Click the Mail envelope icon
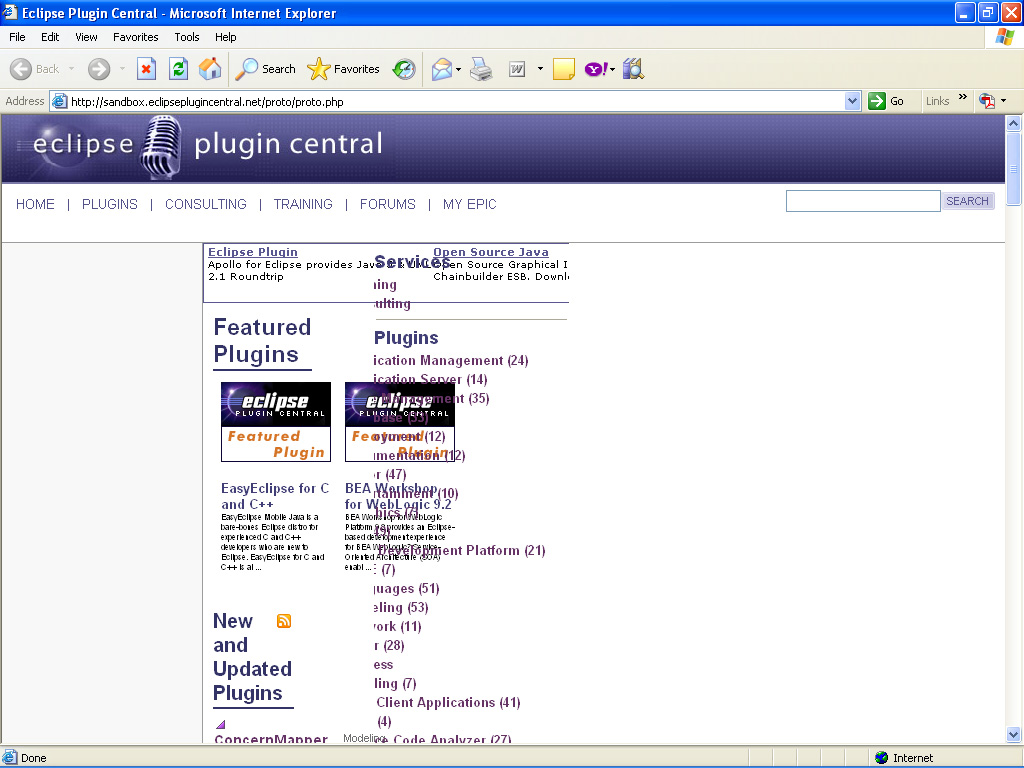The width and height of the screenshot is (1024, 768). [442, 69]
